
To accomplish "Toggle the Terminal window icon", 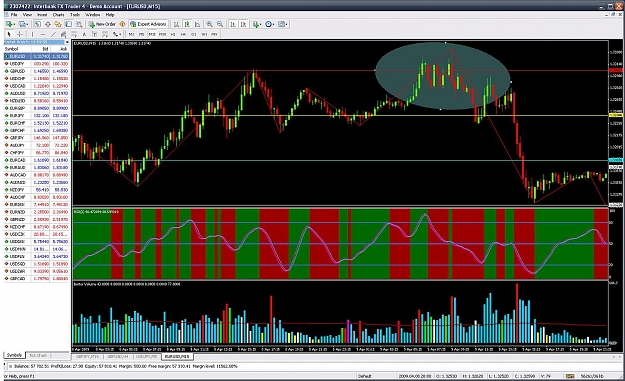I will (x=69, y=24).
